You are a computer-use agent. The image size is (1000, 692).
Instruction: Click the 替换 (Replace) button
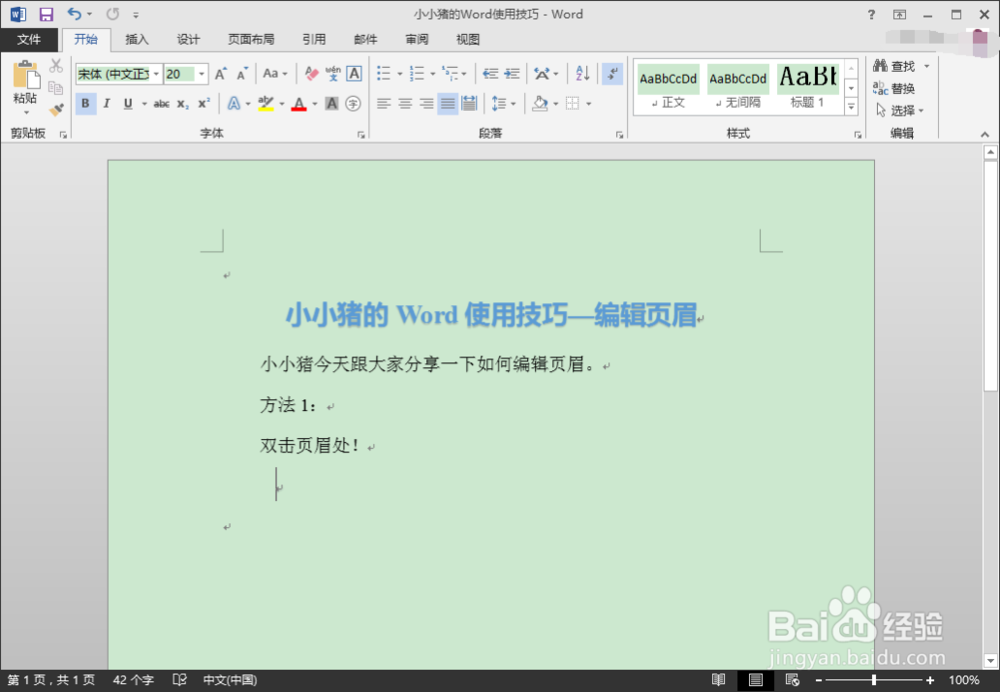(895, 89)
